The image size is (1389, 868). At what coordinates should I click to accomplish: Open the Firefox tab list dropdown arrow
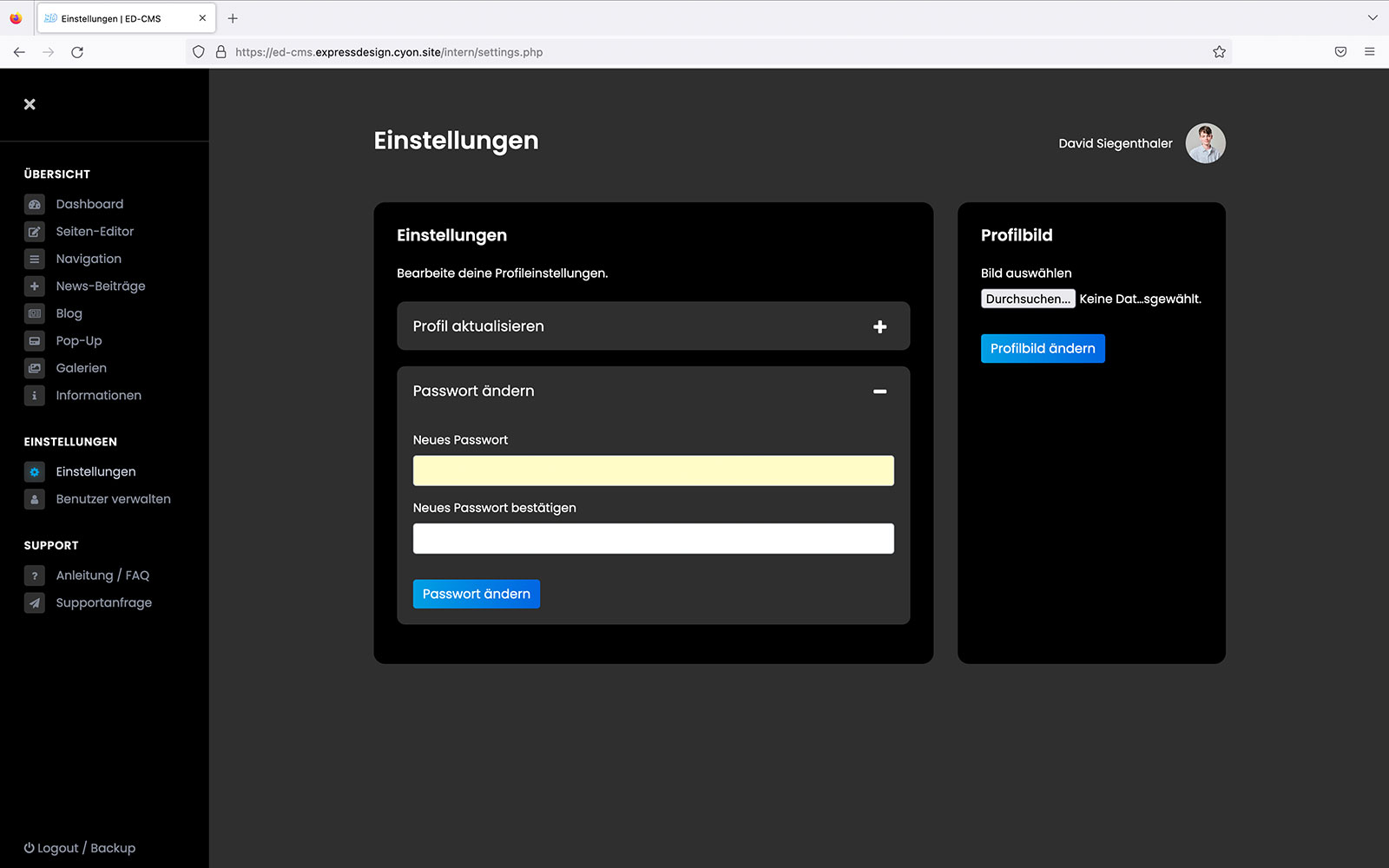click(x=1373, y=18)
